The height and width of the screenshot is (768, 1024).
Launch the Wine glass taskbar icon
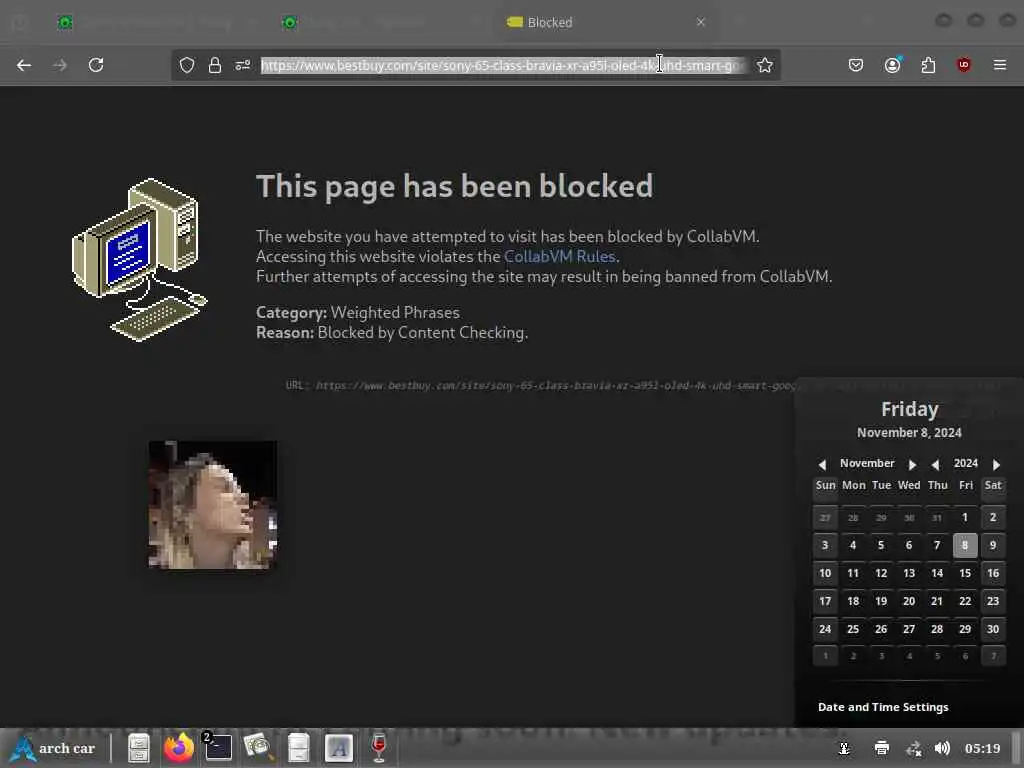[379, 748]
